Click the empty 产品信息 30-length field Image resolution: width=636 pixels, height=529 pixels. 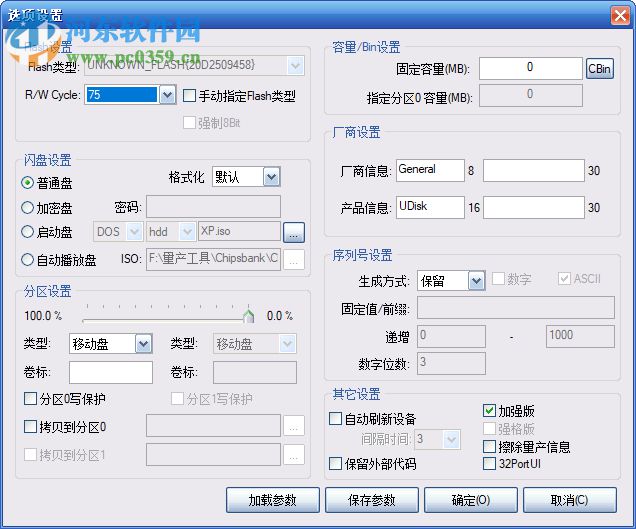(x=533, y=207)
